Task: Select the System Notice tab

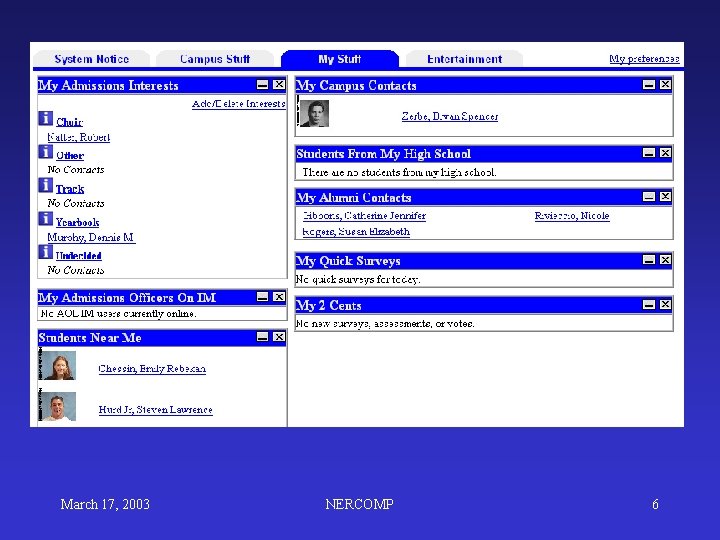Action: coord(91,59)
